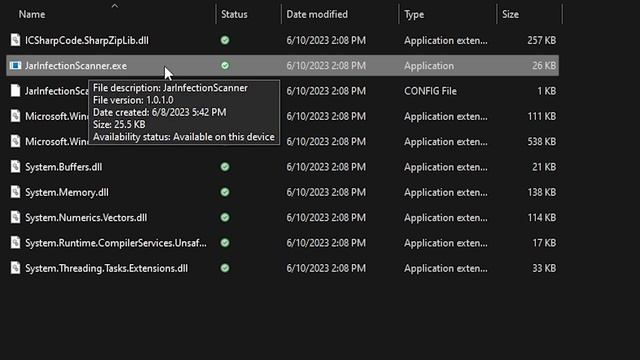
Task: Click the Type column header
Action: click(414, 14)
